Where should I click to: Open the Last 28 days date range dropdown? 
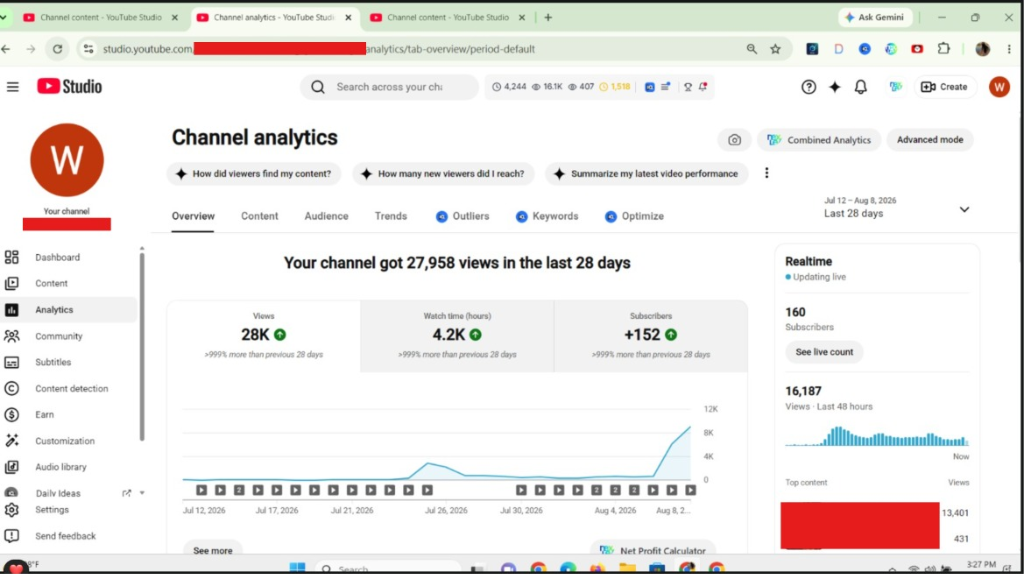point(897,208)
